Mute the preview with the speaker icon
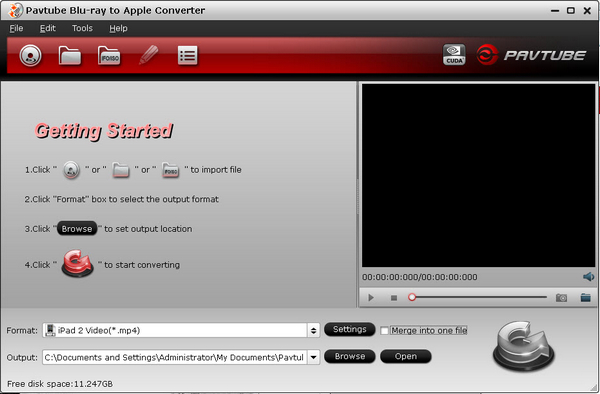This screenshot has width=600, height=394. click(589, 277)
